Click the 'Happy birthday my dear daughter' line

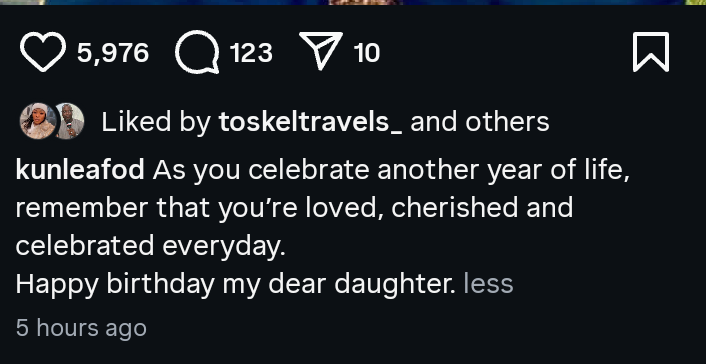point(235,285)
